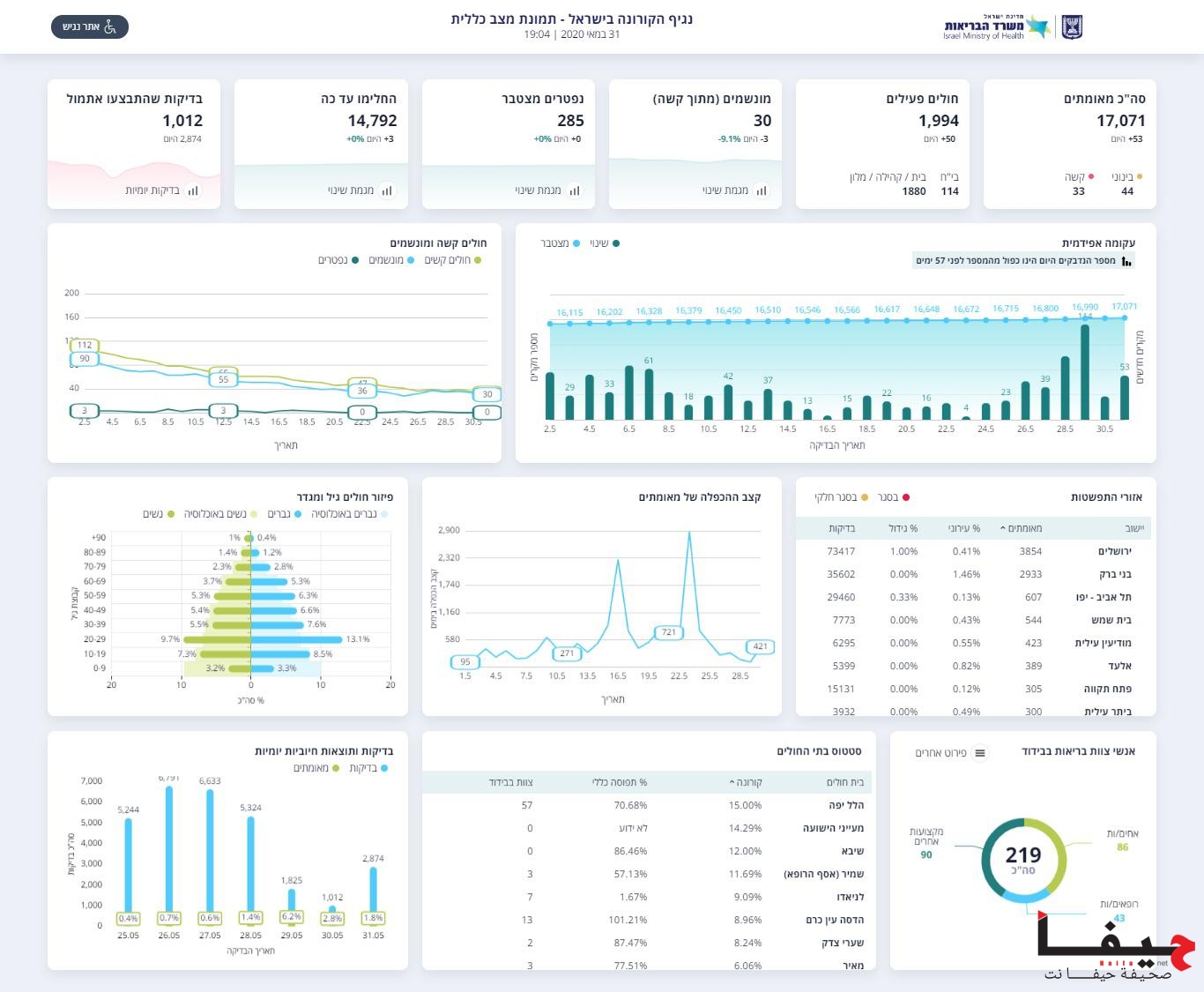Click bar chart icon in epidemic curve insight banner

[x=1126, y=261]
